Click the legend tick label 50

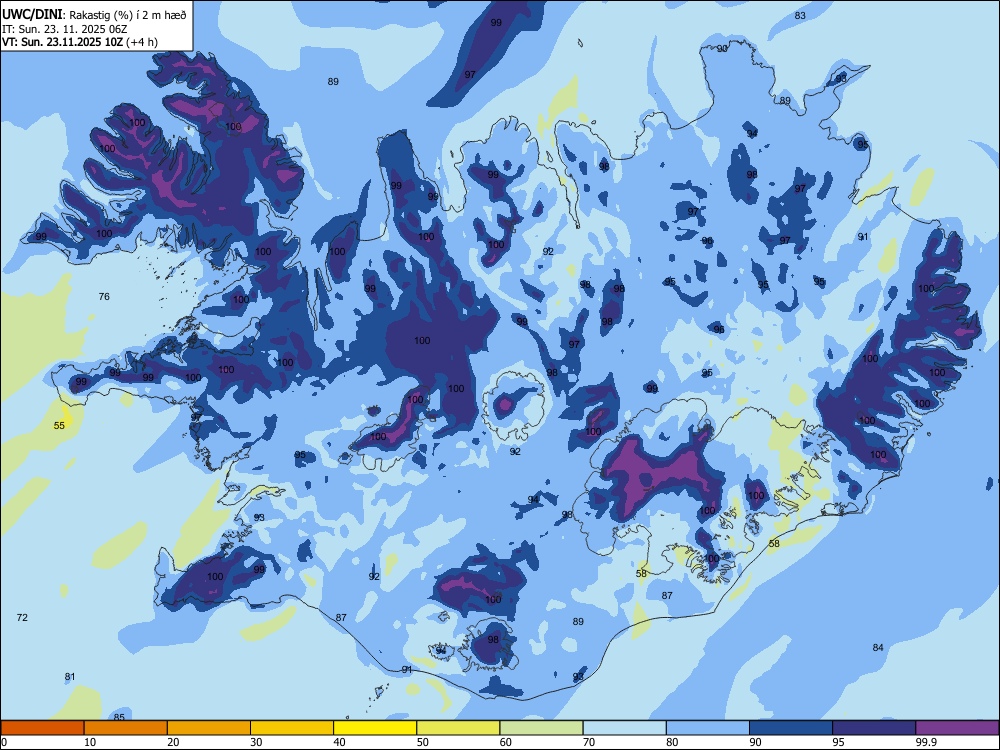pyautogui.click(x=422, y=742)
